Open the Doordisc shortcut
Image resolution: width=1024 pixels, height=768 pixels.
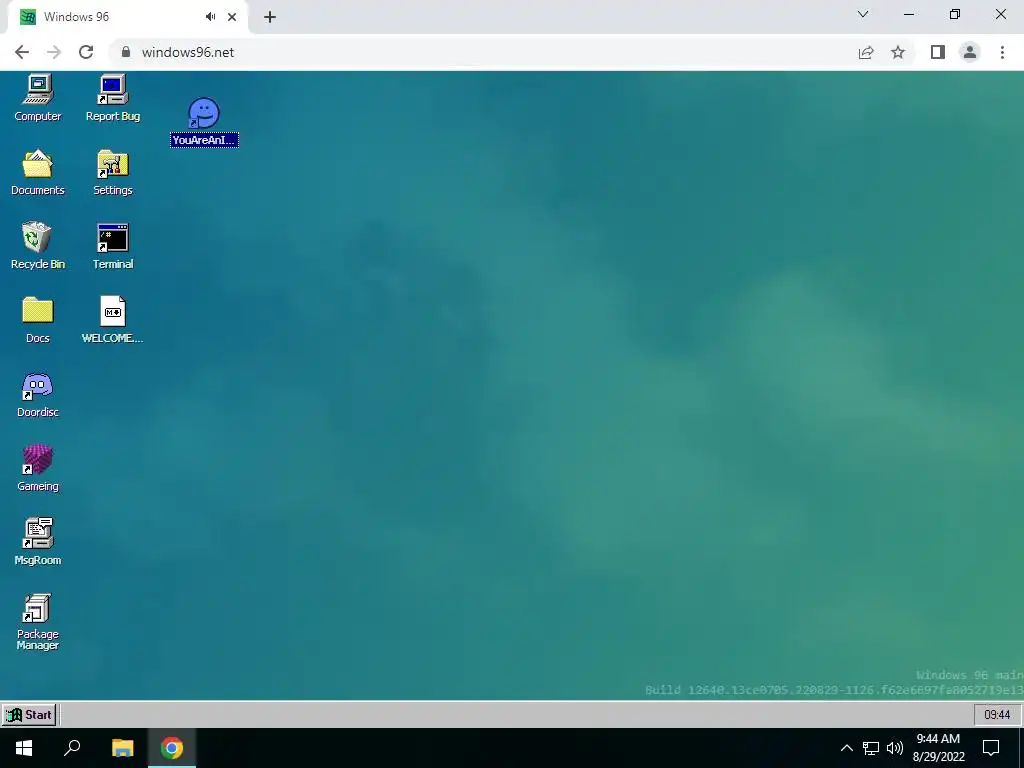click(x=37, y=394)
